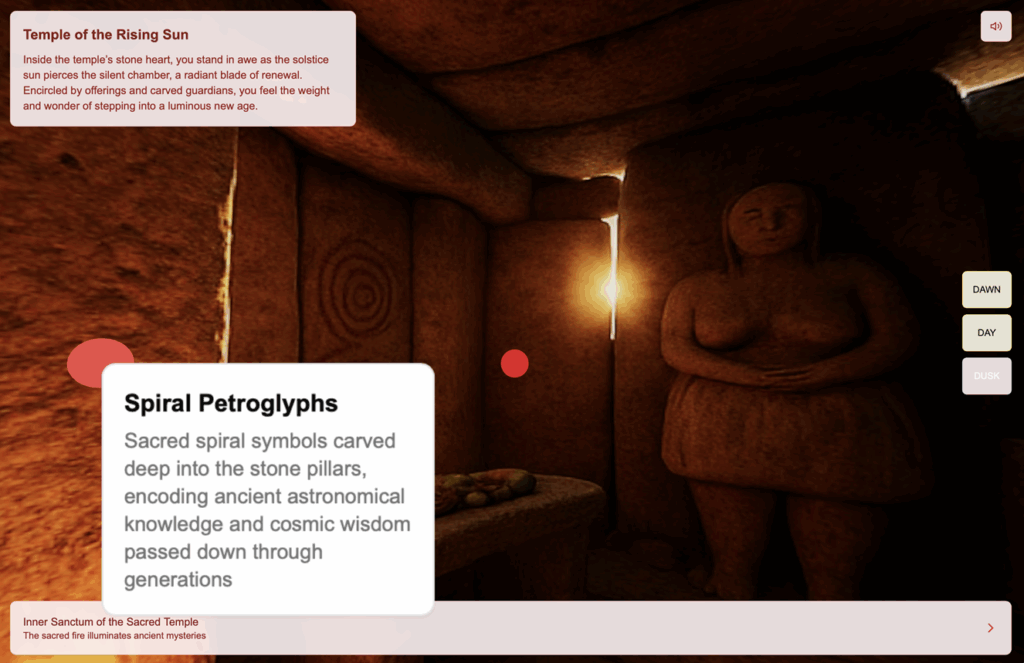
Task: Click the red circular hotspot in the chamber center
Action: tap(514, 364)
